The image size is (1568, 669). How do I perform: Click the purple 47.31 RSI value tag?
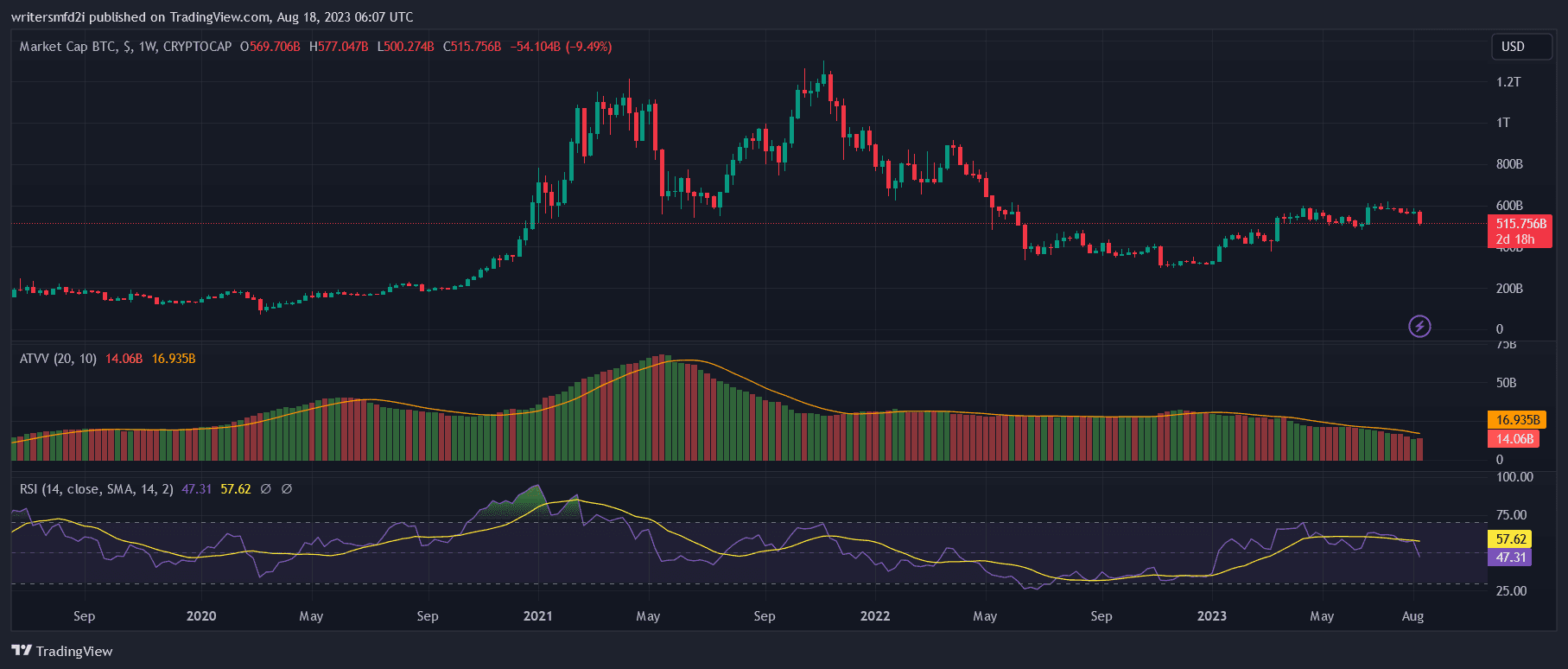tap(1510, 557)
